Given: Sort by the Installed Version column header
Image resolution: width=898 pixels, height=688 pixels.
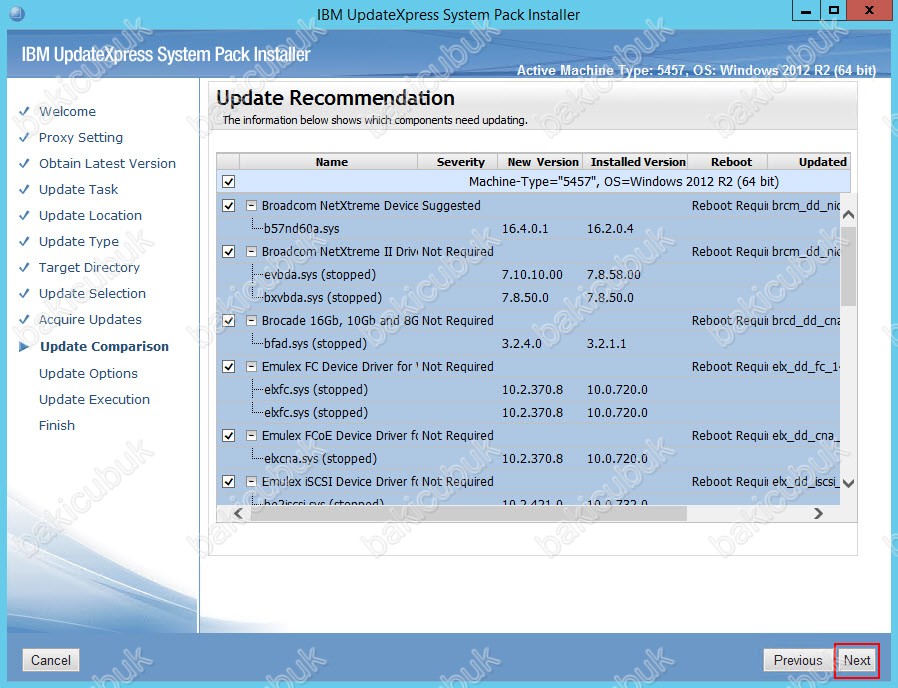Looking at the screenshot, I should [x=635, y=162].
